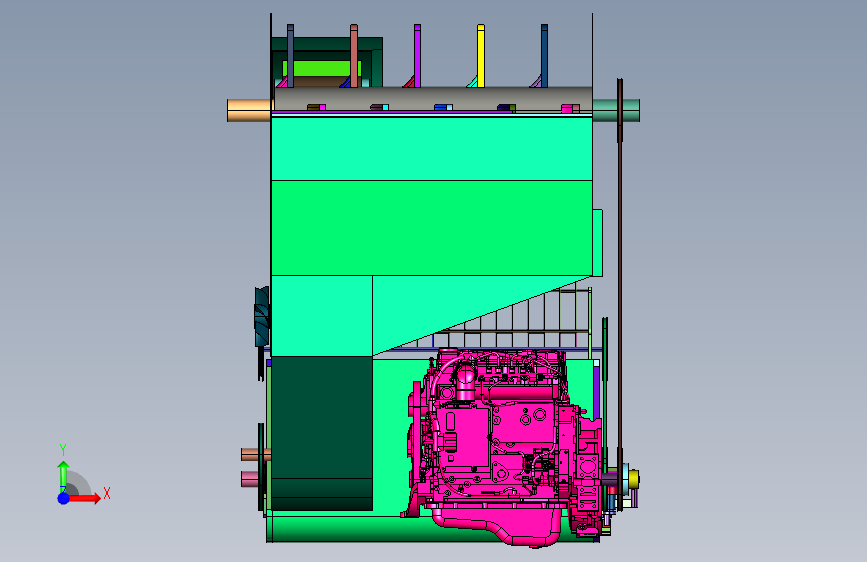
Task: Select the gray horizontal drum cylinder
Action: coord(433,99)
